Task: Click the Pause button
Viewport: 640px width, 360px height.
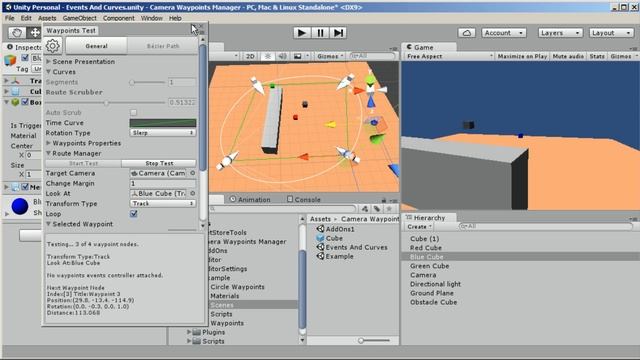Action: click(x=320, y=33)
